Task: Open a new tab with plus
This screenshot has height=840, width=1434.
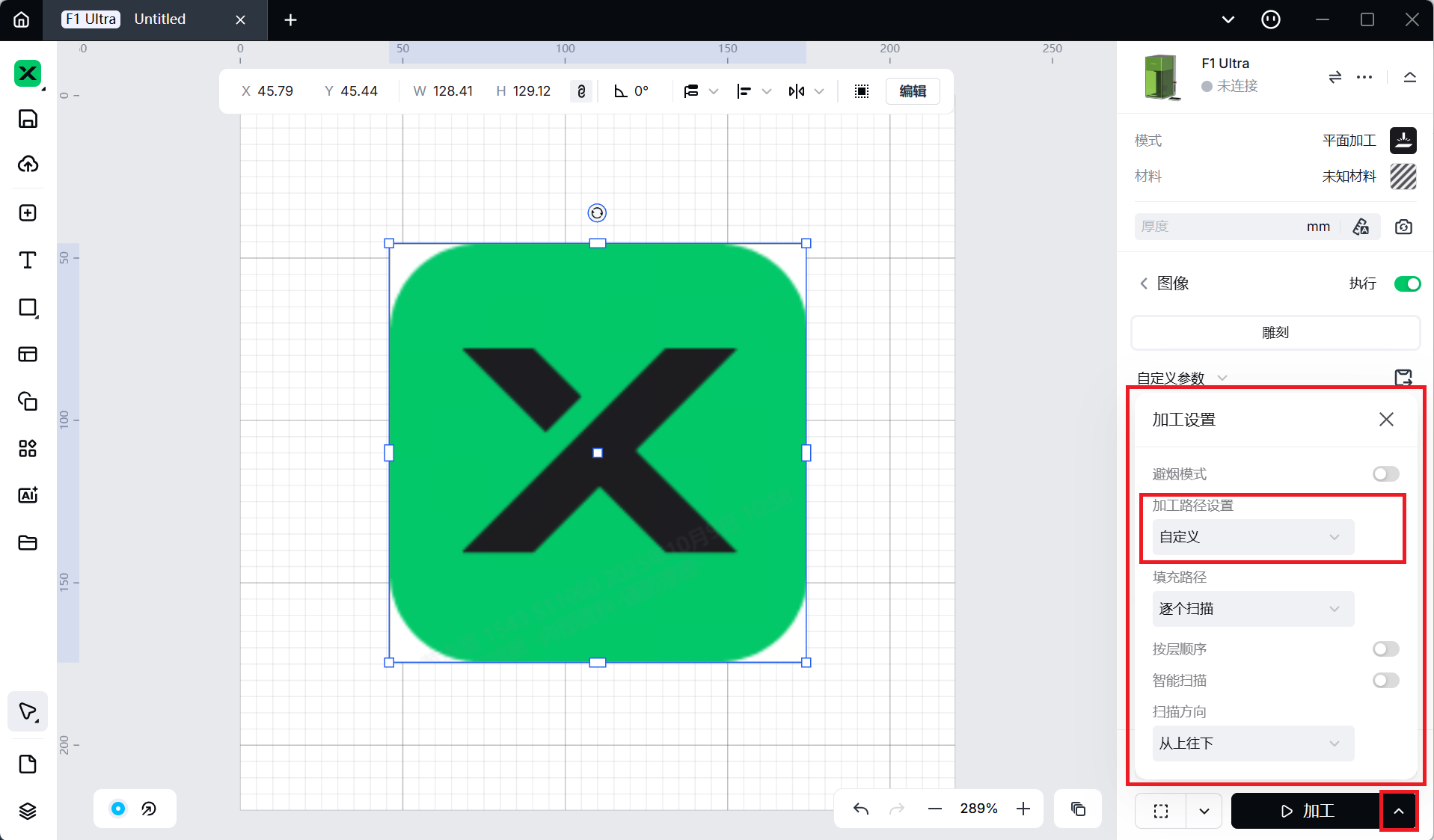Action: [x=291, y=20]
